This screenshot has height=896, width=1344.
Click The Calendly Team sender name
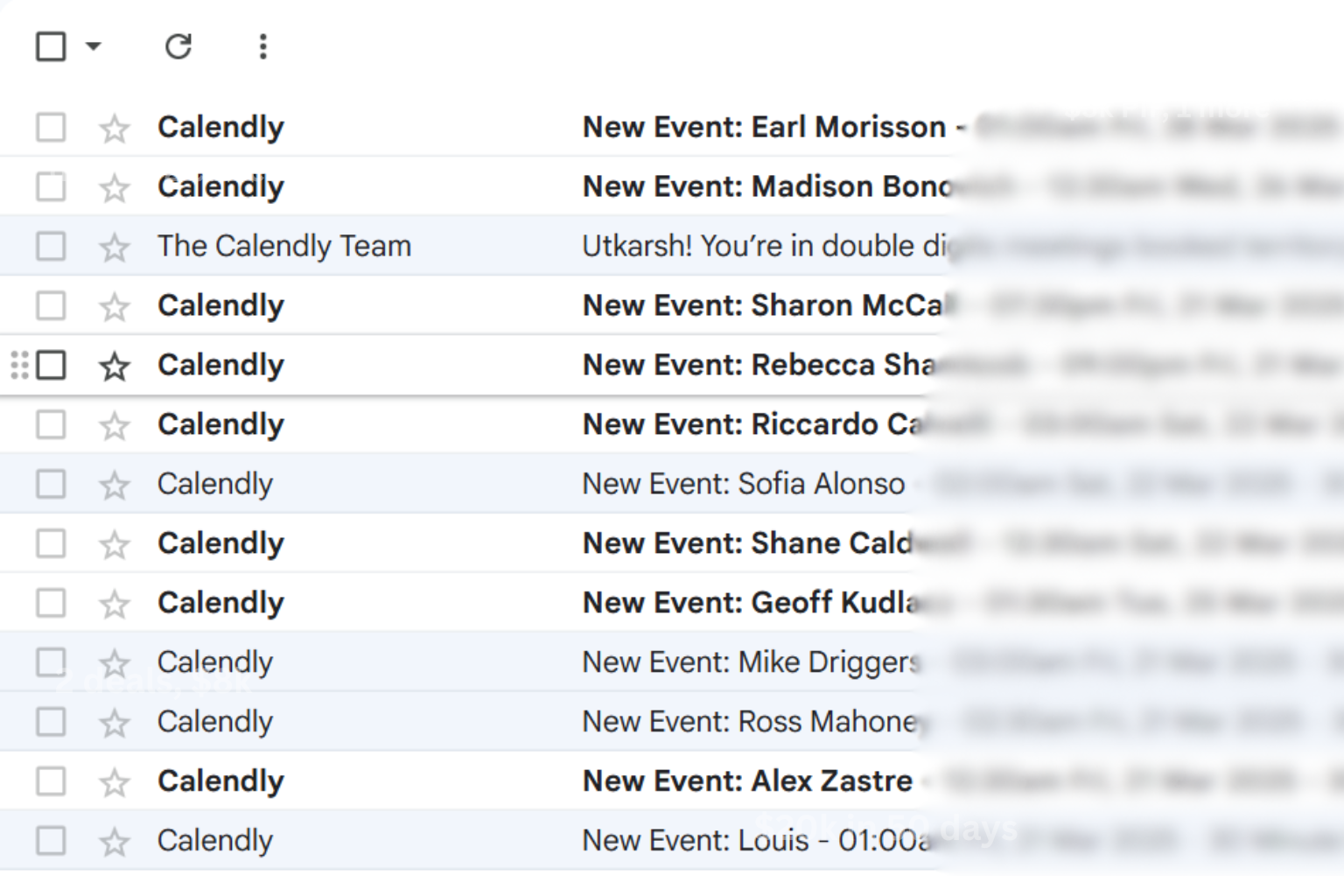coord(284,246)
